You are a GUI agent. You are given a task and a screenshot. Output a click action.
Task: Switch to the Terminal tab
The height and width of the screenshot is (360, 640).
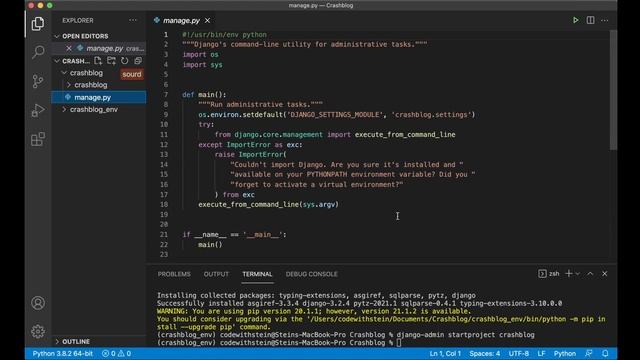tap(257, 274)
